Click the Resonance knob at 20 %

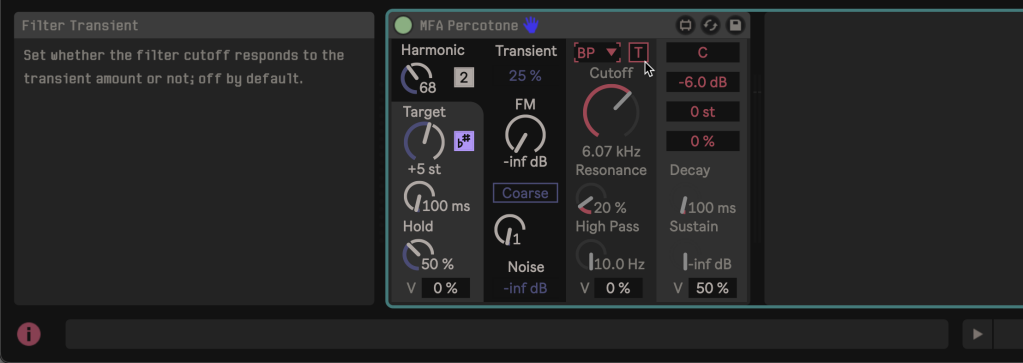(591, 200)
